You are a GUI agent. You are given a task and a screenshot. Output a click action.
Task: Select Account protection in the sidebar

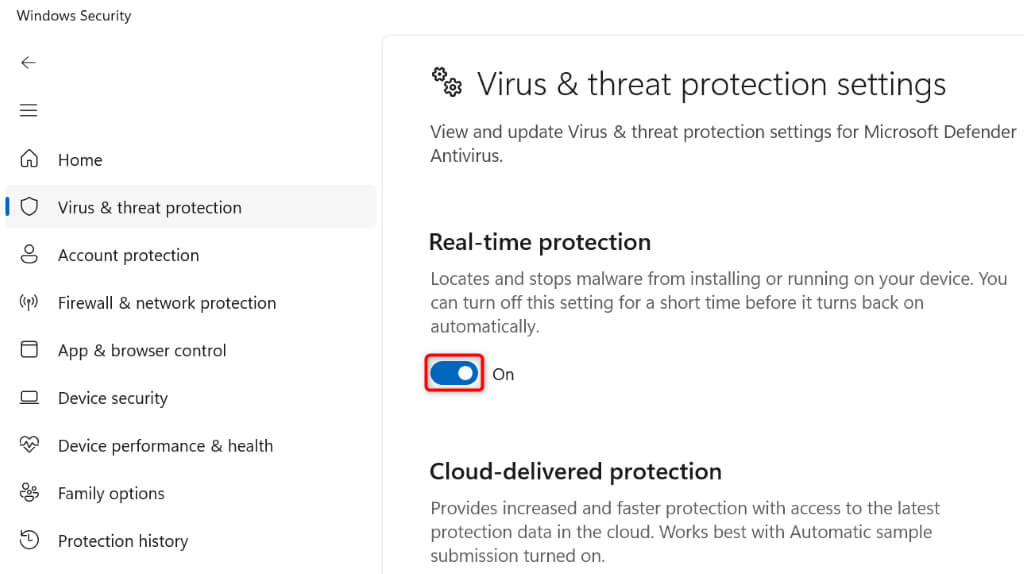128,255
